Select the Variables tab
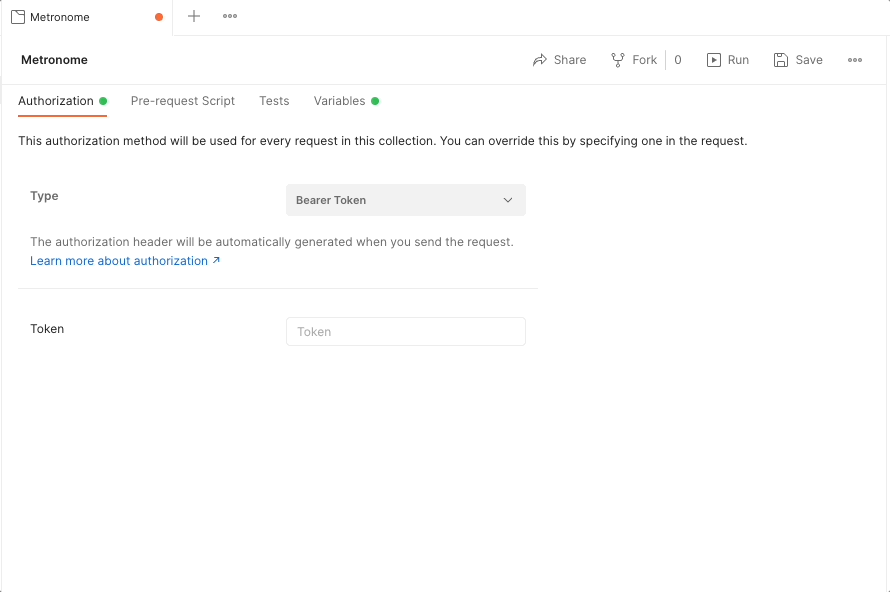The width and height of the screenshot is (890, 592). (x=339, y=101)
